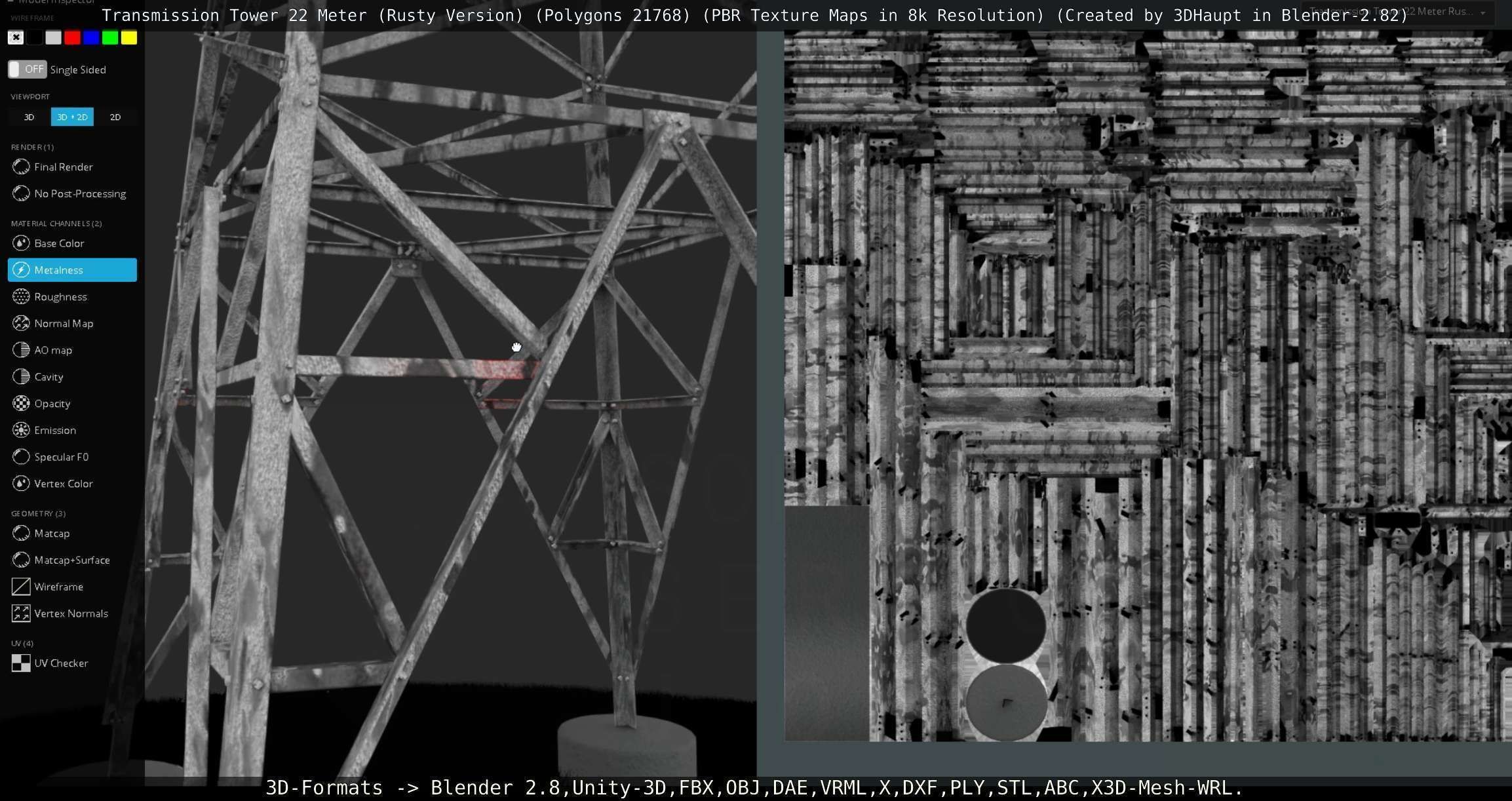Click the concrete tower footing in 3D view
Screen dimensions: 1512x801
point(626,747)
